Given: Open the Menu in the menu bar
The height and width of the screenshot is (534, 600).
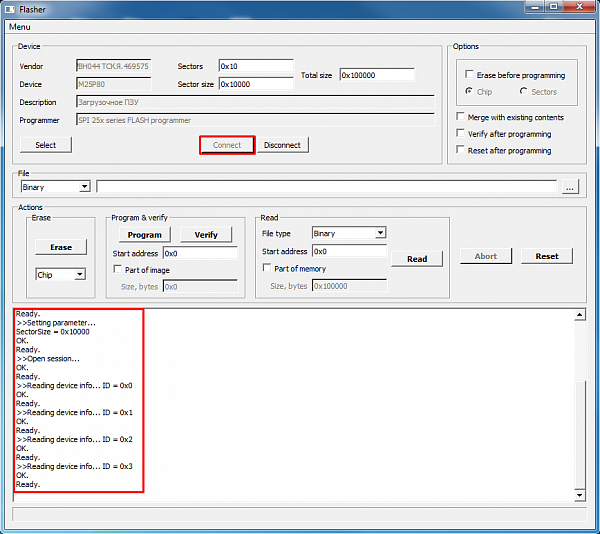Looking at the screenshot, I should tap(19, 26).
